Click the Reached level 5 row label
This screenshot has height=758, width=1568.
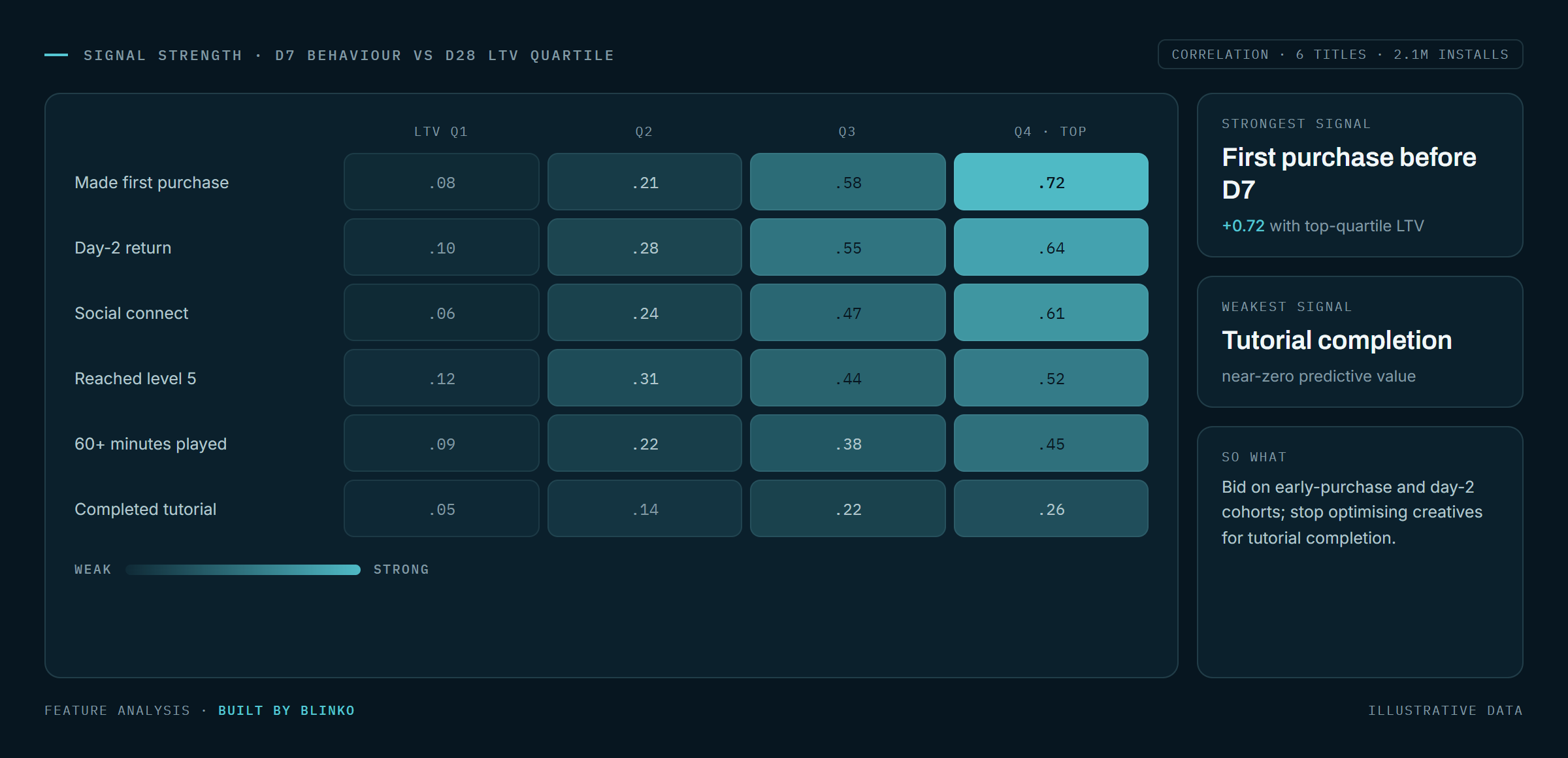pyautogui.click(x=135, y=378)
